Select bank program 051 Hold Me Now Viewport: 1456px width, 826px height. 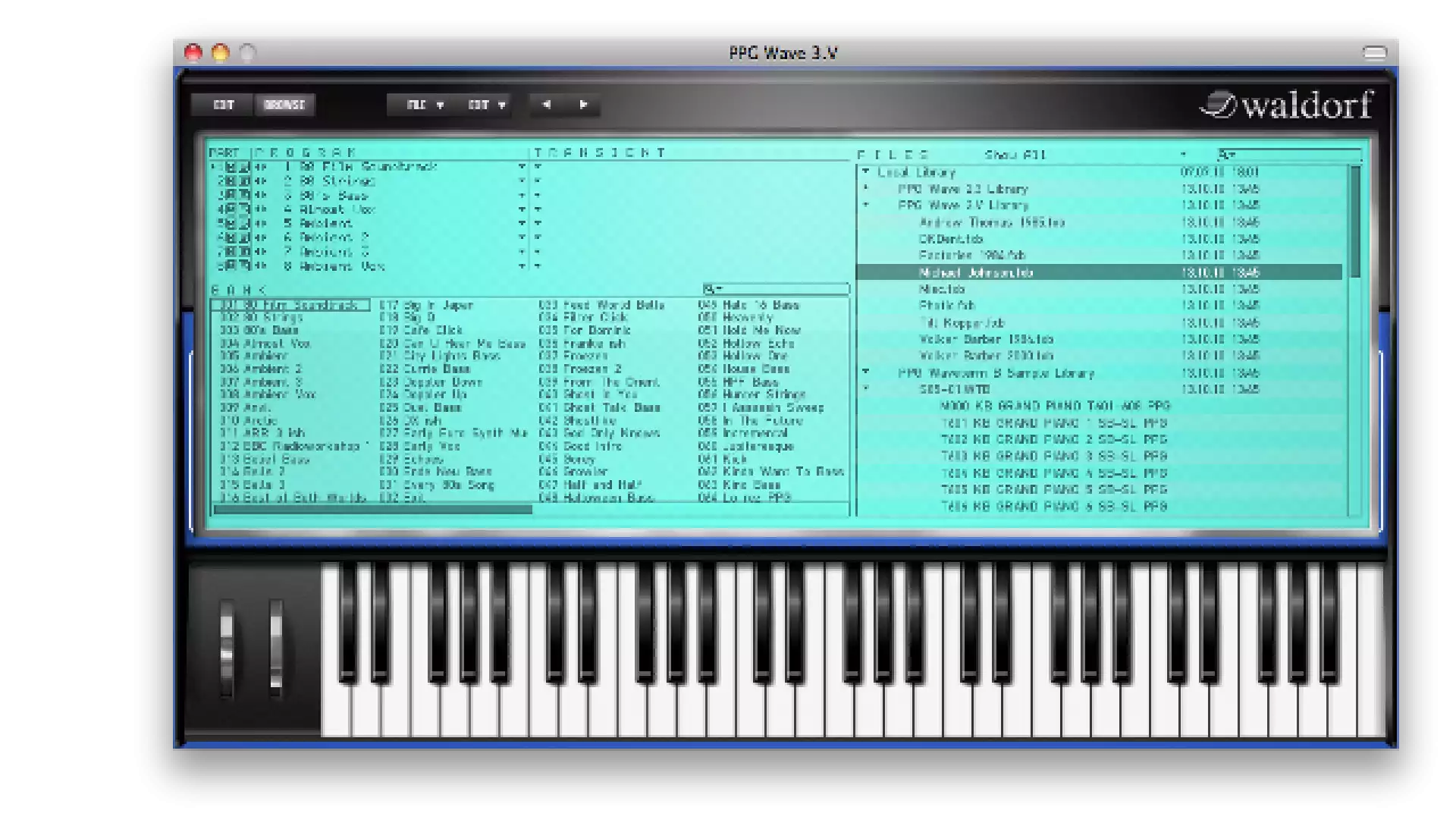click(749, 331)
